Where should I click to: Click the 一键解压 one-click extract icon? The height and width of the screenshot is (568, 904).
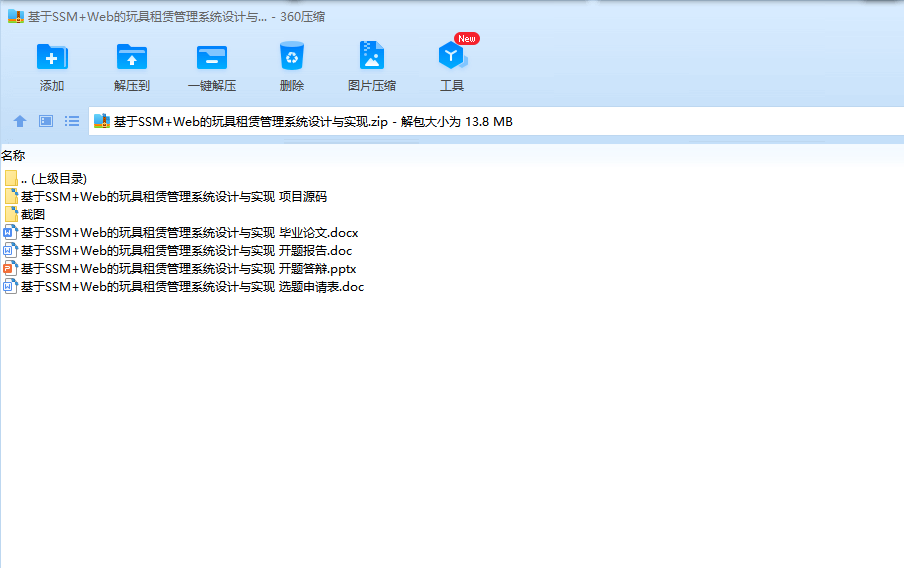[212, 57]
